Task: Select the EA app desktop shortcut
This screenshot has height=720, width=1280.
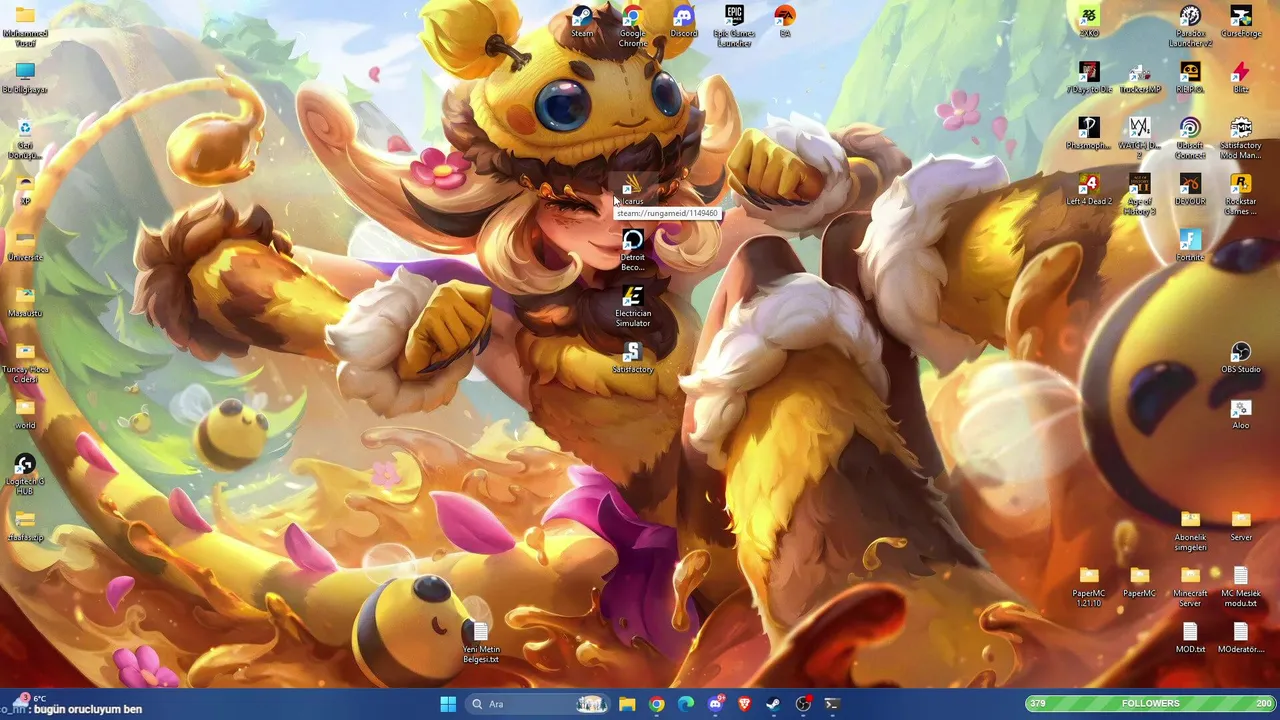Action: click(785, 22)
